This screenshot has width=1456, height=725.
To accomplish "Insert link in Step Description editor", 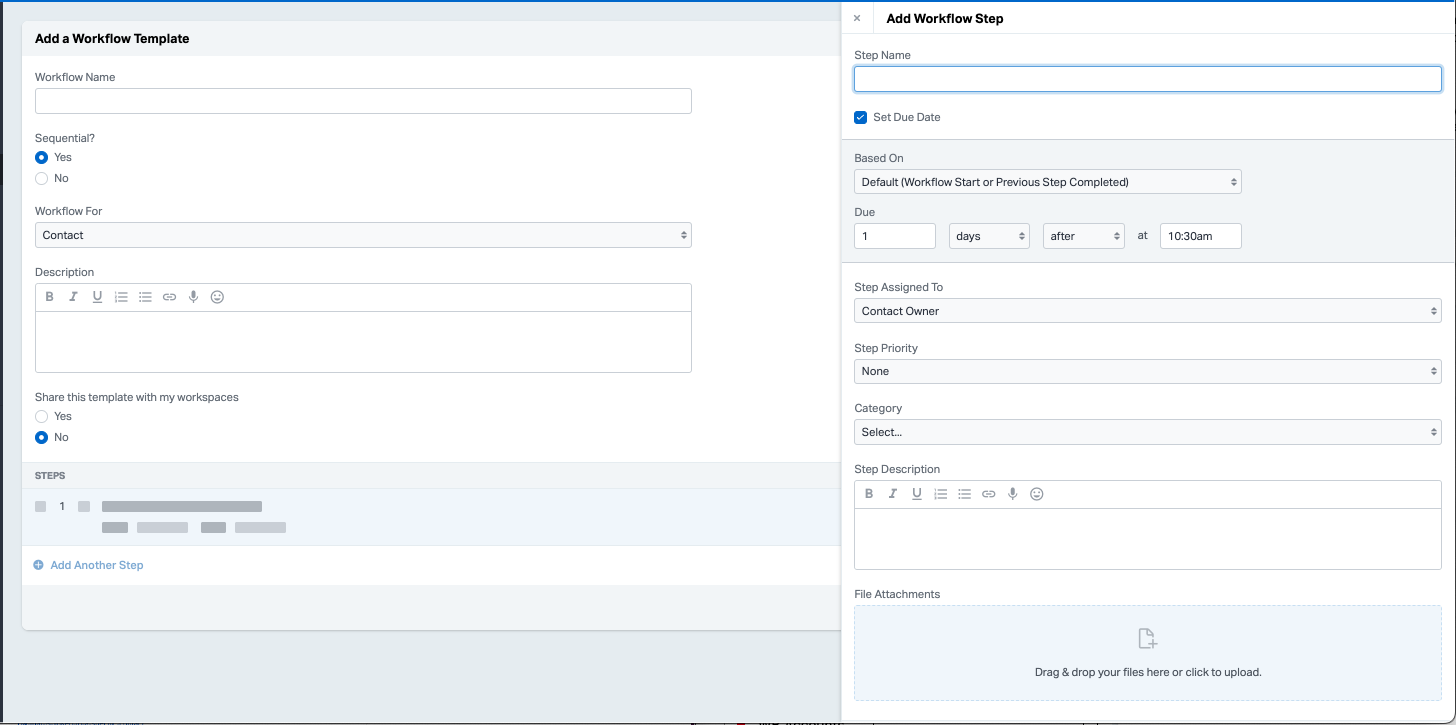I will coord(989,494).
